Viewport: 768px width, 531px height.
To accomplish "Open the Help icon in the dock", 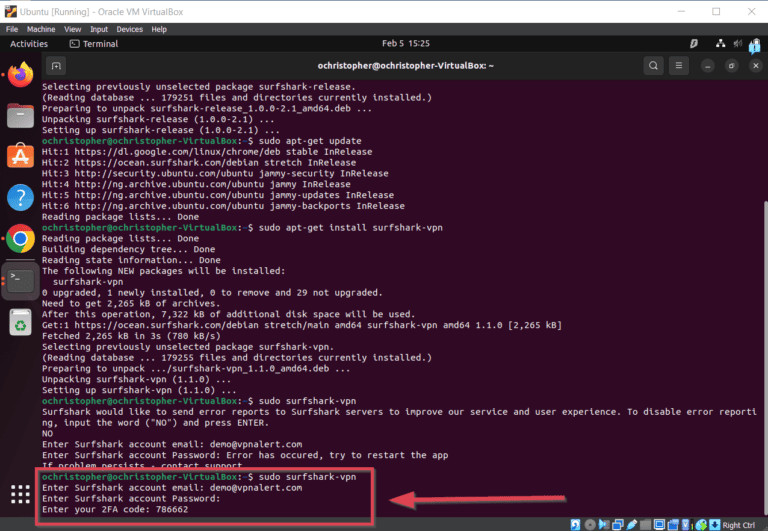I will click(x=20, y=197).
